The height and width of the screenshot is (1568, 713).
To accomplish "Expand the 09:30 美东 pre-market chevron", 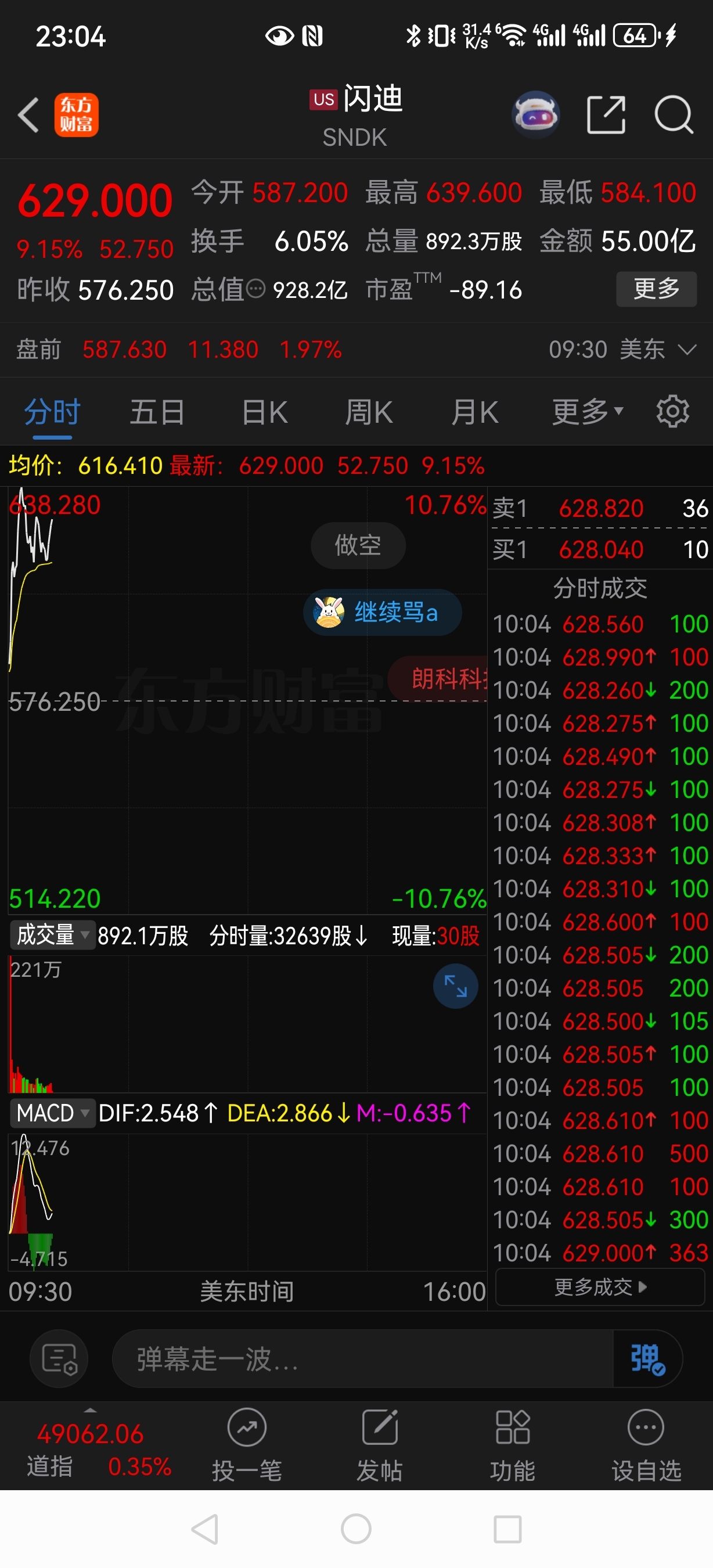I will point(687,350).
